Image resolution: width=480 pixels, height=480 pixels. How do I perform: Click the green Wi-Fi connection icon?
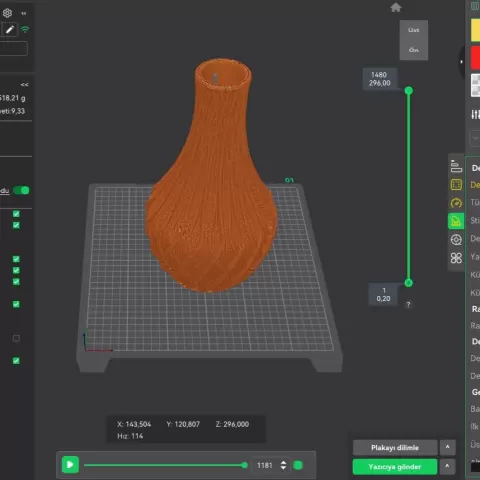[x=25, y=29]
